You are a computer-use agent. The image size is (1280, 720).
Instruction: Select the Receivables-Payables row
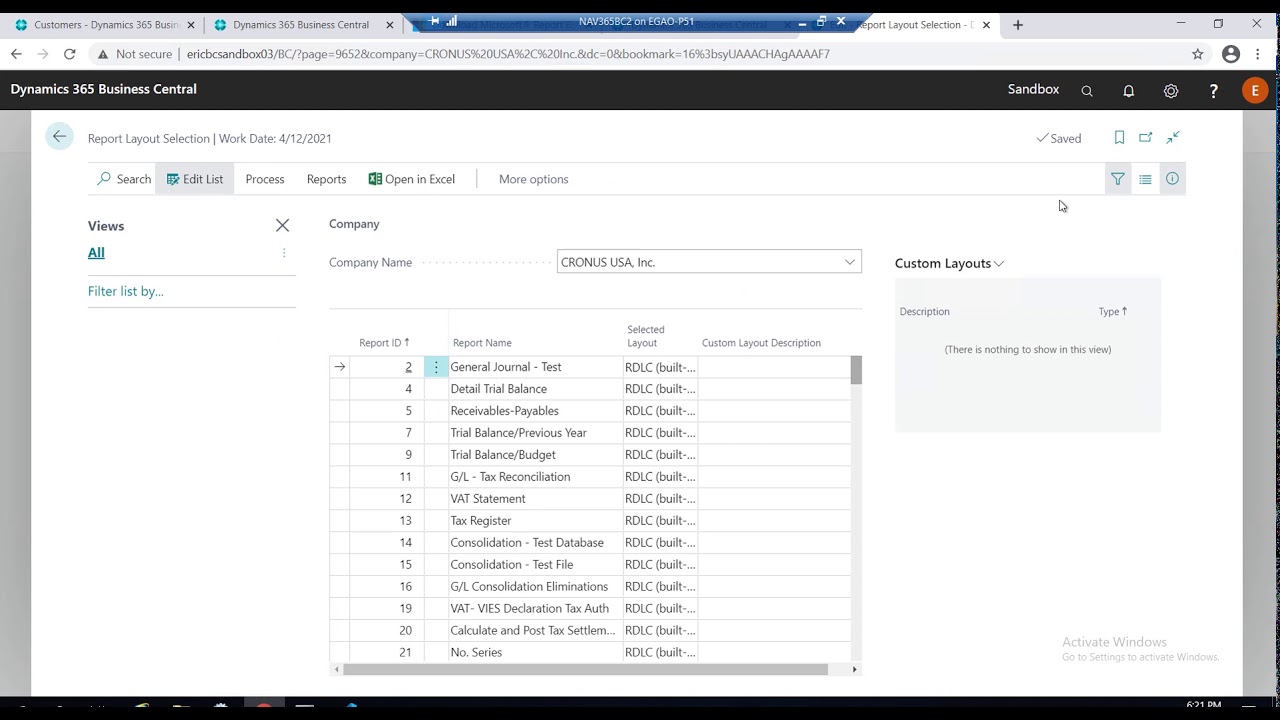tap(590, 411)
